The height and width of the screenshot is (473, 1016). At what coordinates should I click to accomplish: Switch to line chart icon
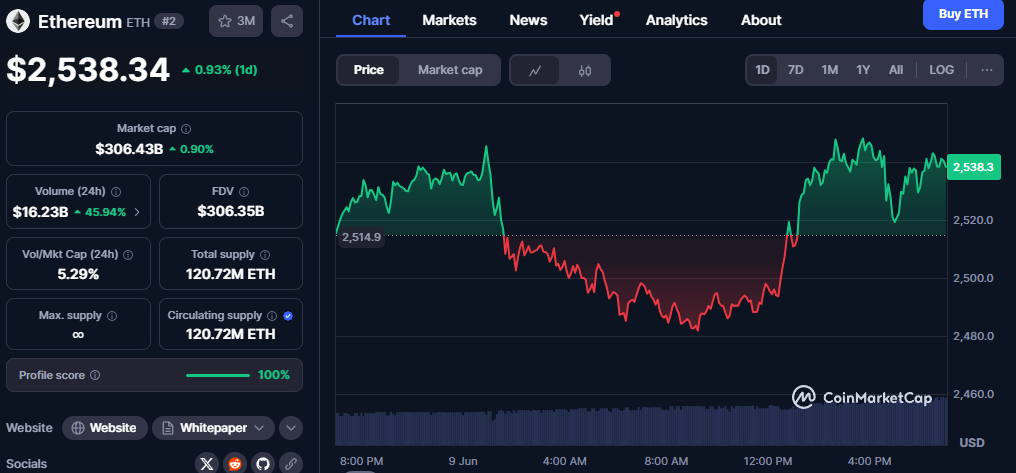click(535, 71)
